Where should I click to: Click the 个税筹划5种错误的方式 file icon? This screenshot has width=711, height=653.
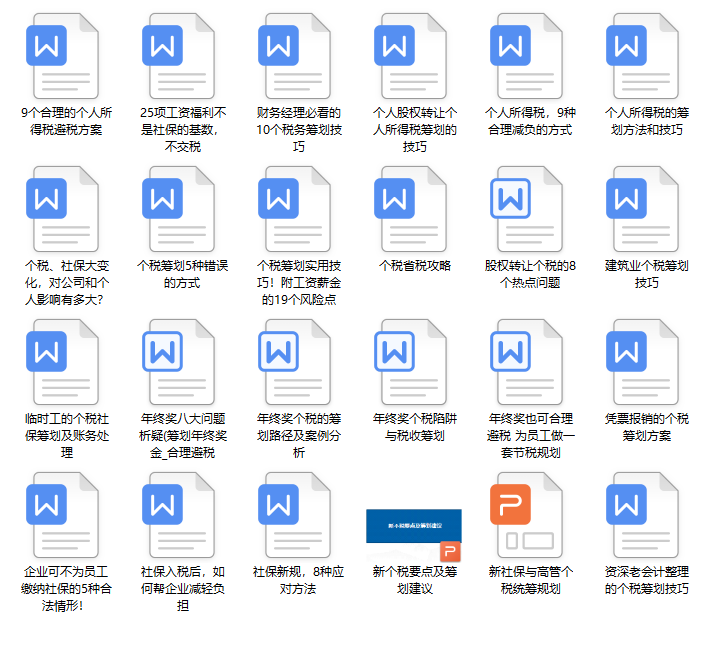pyautogui.click(x=179, y=209)
